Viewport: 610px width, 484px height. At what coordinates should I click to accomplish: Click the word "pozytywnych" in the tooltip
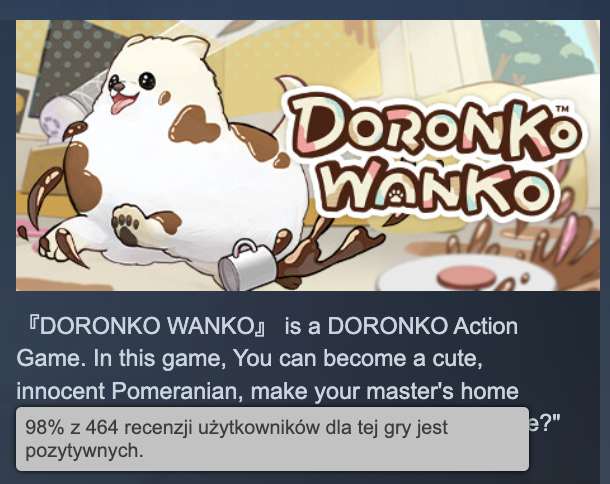click(84, 451)
